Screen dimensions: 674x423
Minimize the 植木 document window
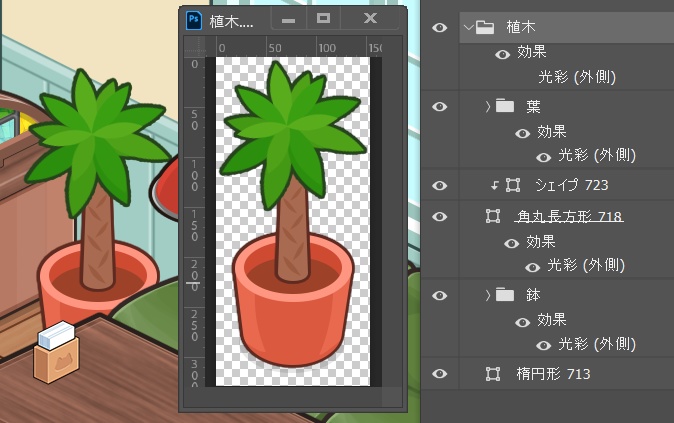[x=288, y=19]
